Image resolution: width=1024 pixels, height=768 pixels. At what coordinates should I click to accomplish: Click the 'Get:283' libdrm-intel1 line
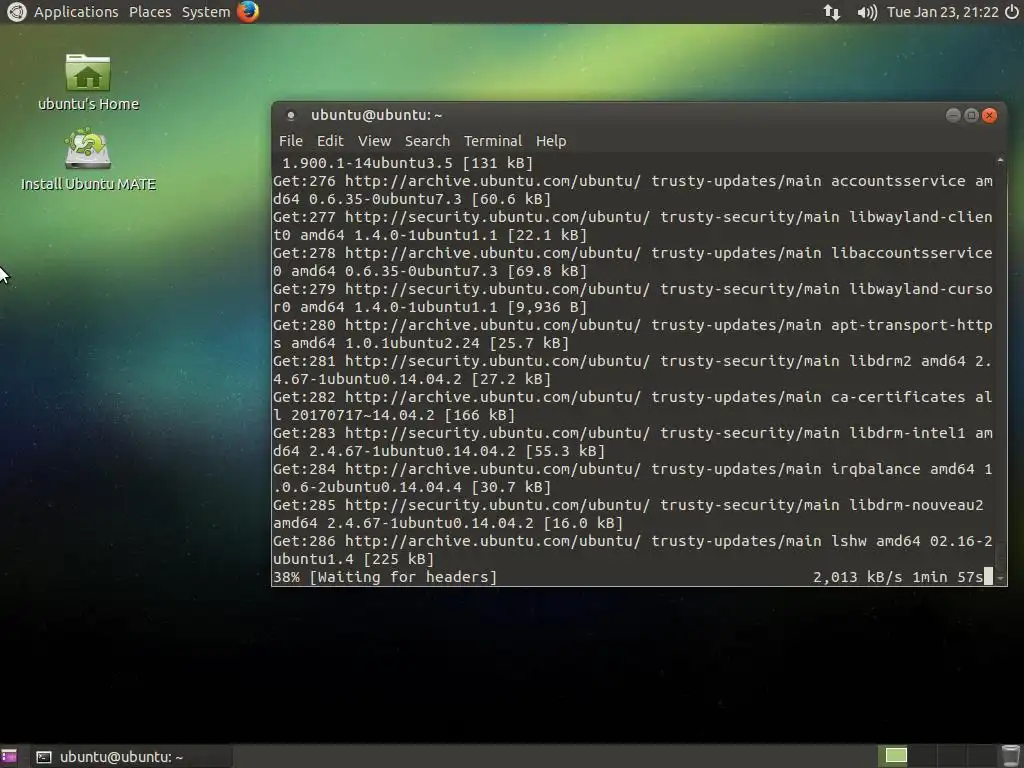tap(633, 441)
